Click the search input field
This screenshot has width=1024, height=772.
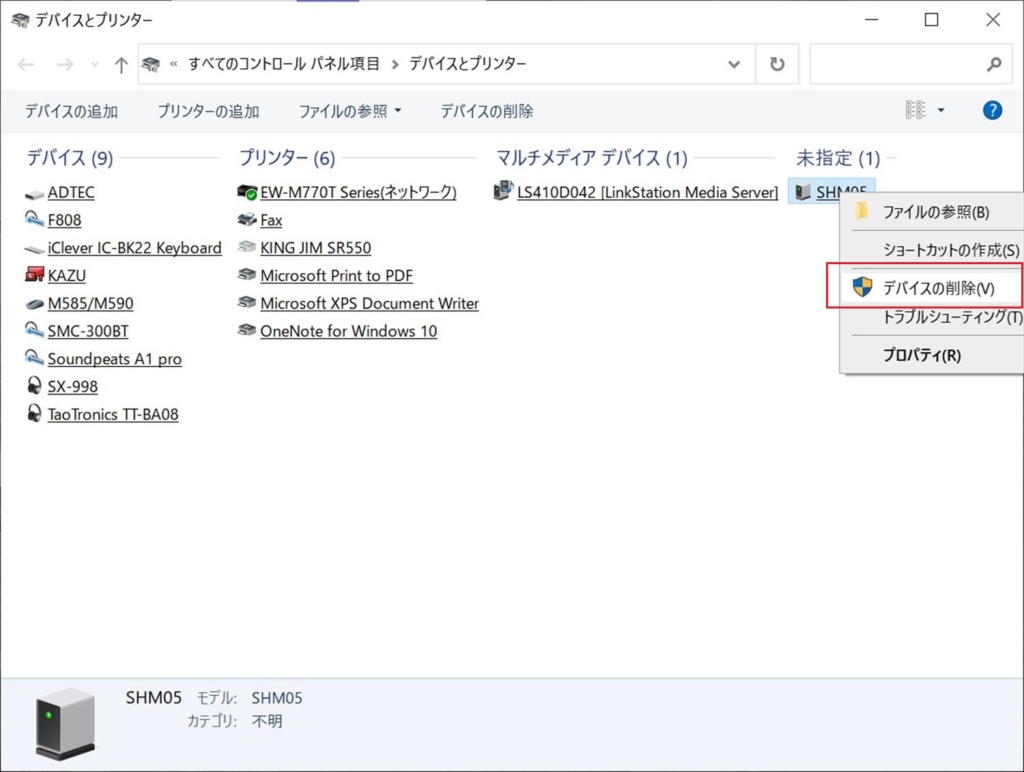tap(895, 64)
